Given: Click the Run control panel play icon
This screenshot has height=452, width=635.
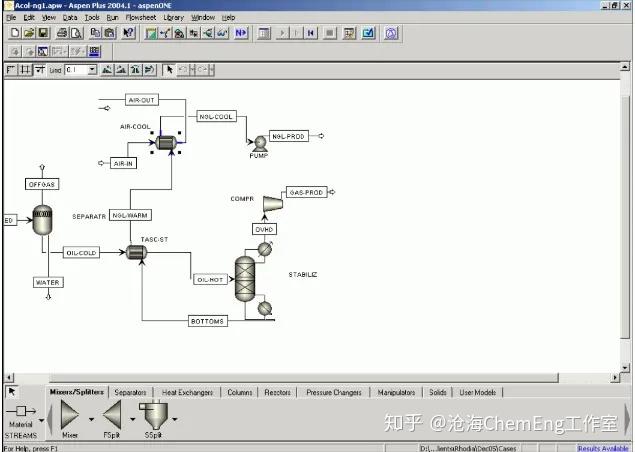Looking at the screenshot, I should point(282,33).
